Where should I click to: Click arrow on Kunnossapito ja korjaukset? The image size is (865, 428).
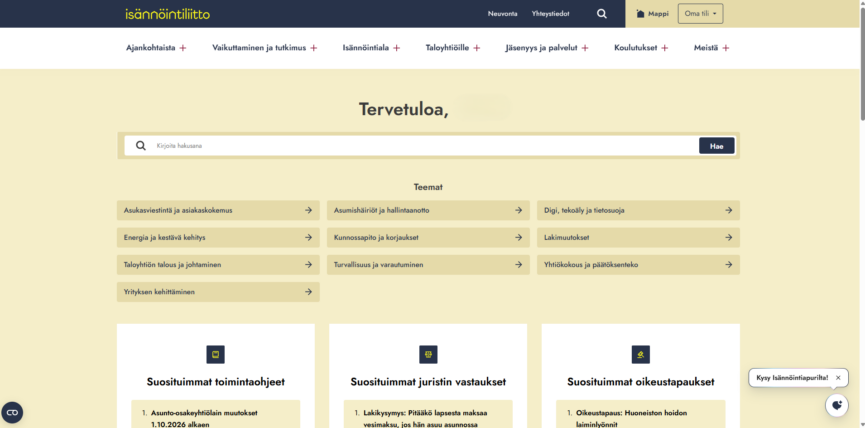pyautogui.click(x=519, y=237)
